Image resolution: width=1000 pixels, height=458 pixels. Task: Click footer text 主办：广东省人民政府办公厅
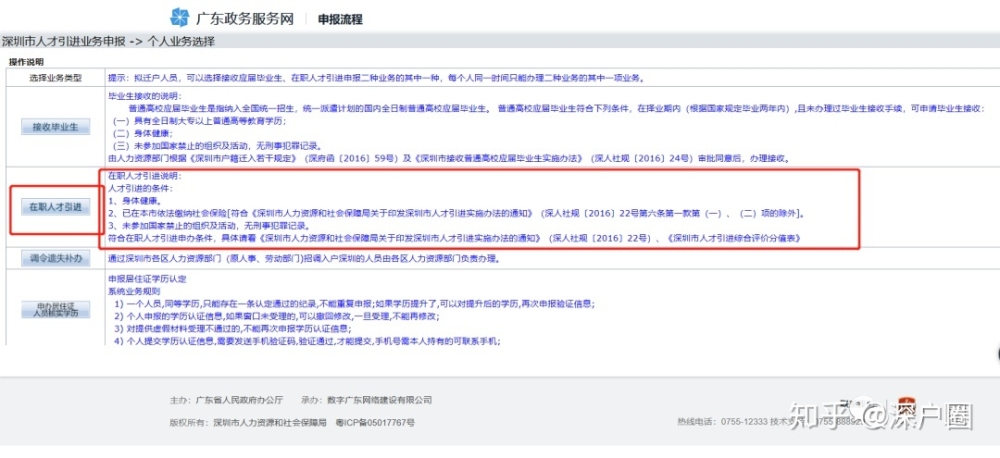(226, 401)
